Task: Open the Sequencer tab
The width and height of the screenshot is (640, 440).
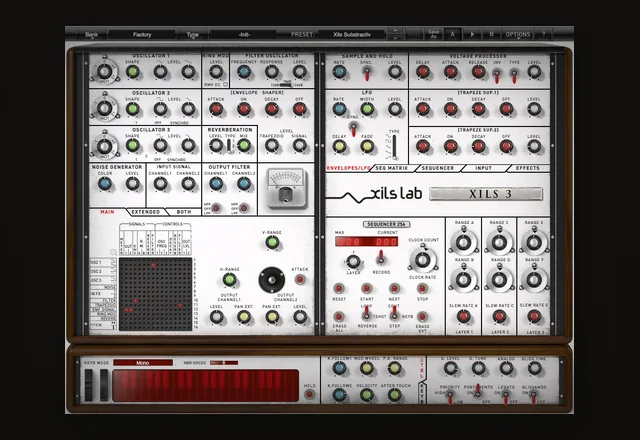Action: pyautogui.click(x=438, y=168)
